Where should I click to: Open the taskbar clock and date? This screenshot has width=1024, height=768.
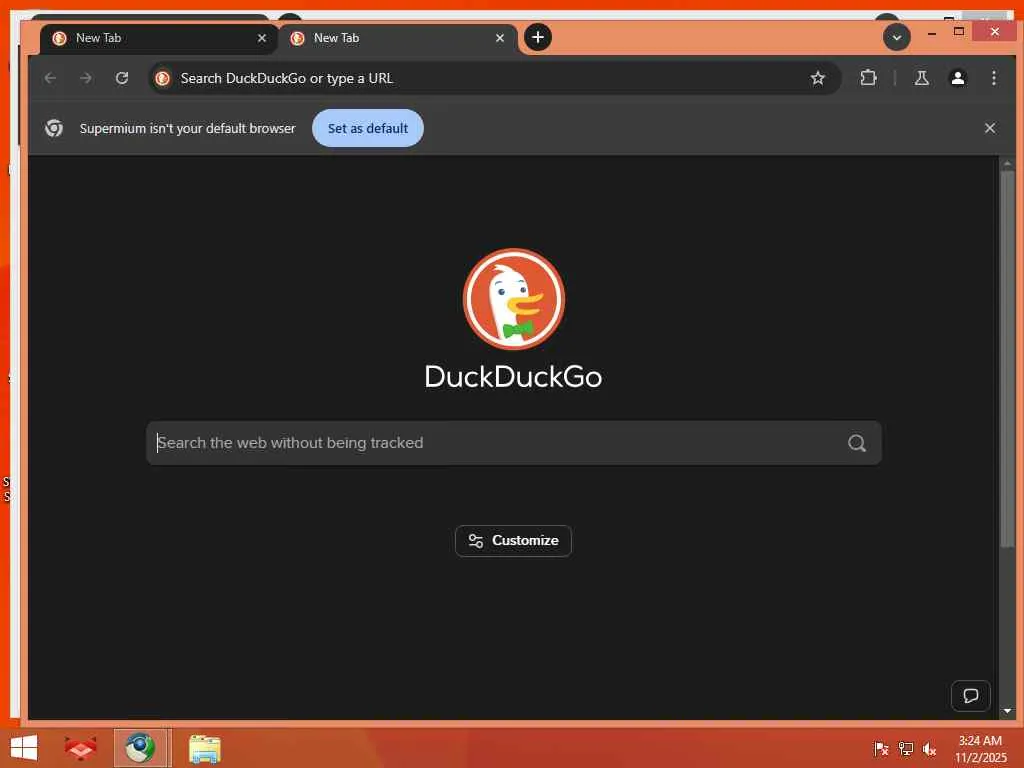pos(980,749)
